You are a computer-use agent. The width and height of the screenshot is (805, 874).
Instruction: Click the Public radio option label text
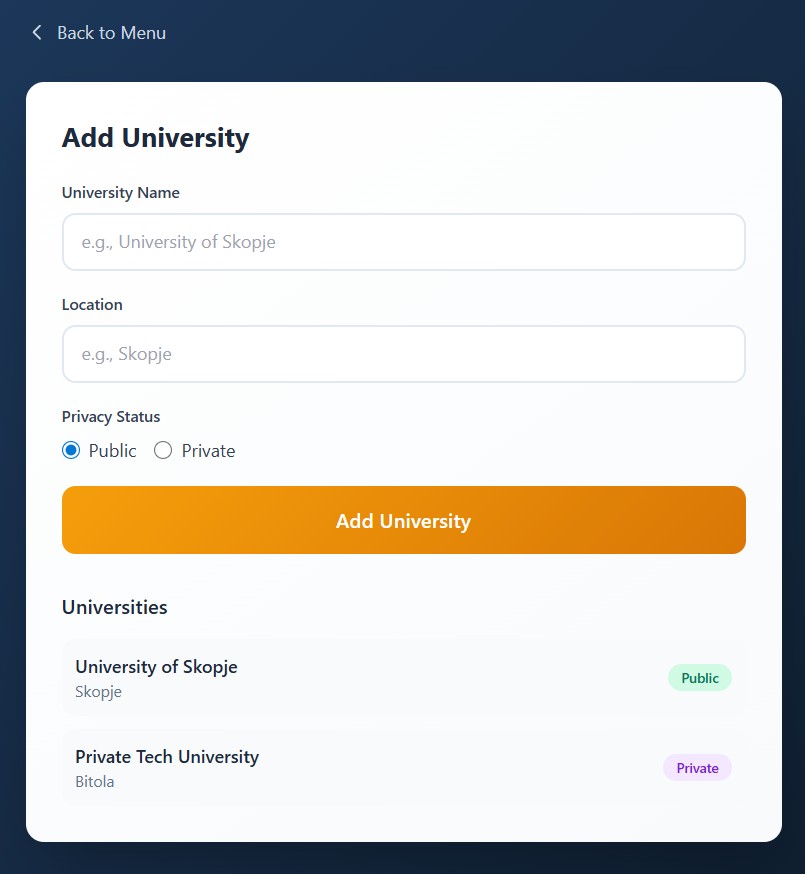point(112,451)
